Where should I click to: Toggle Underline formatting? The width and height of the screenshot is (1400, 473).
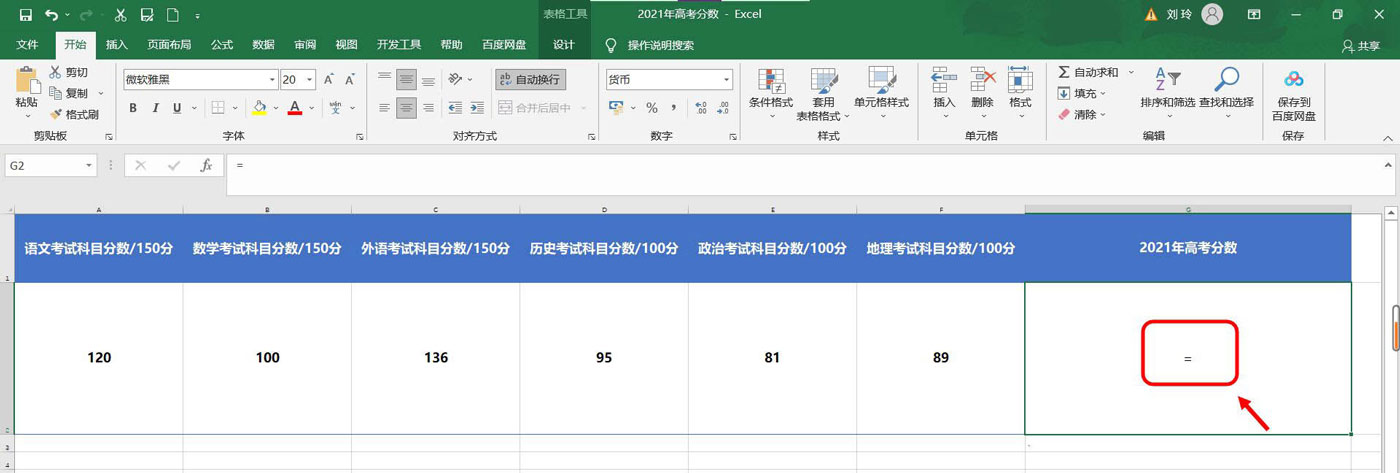(177, 108)
